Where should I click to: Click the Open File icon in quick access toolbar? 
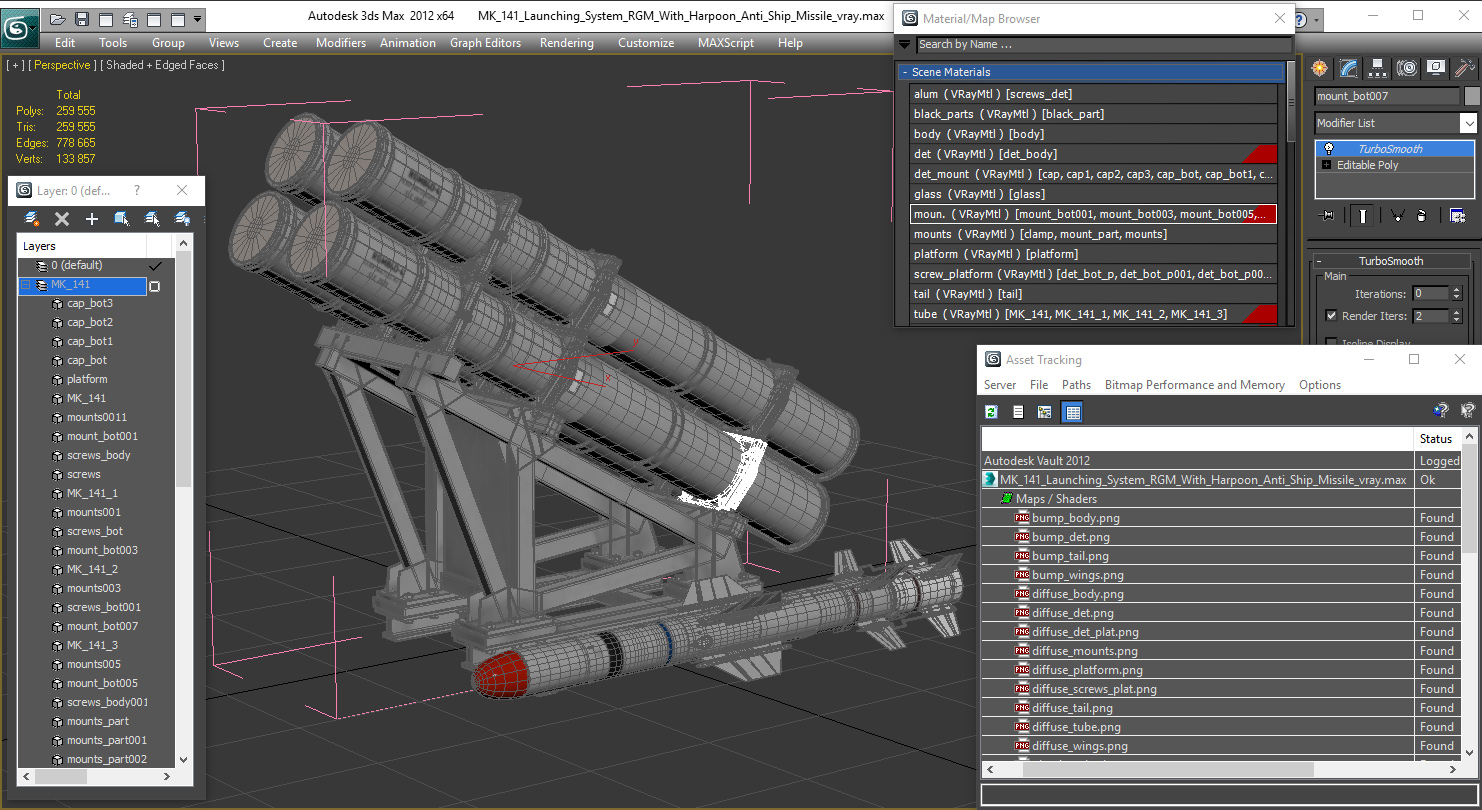[58, 19]
